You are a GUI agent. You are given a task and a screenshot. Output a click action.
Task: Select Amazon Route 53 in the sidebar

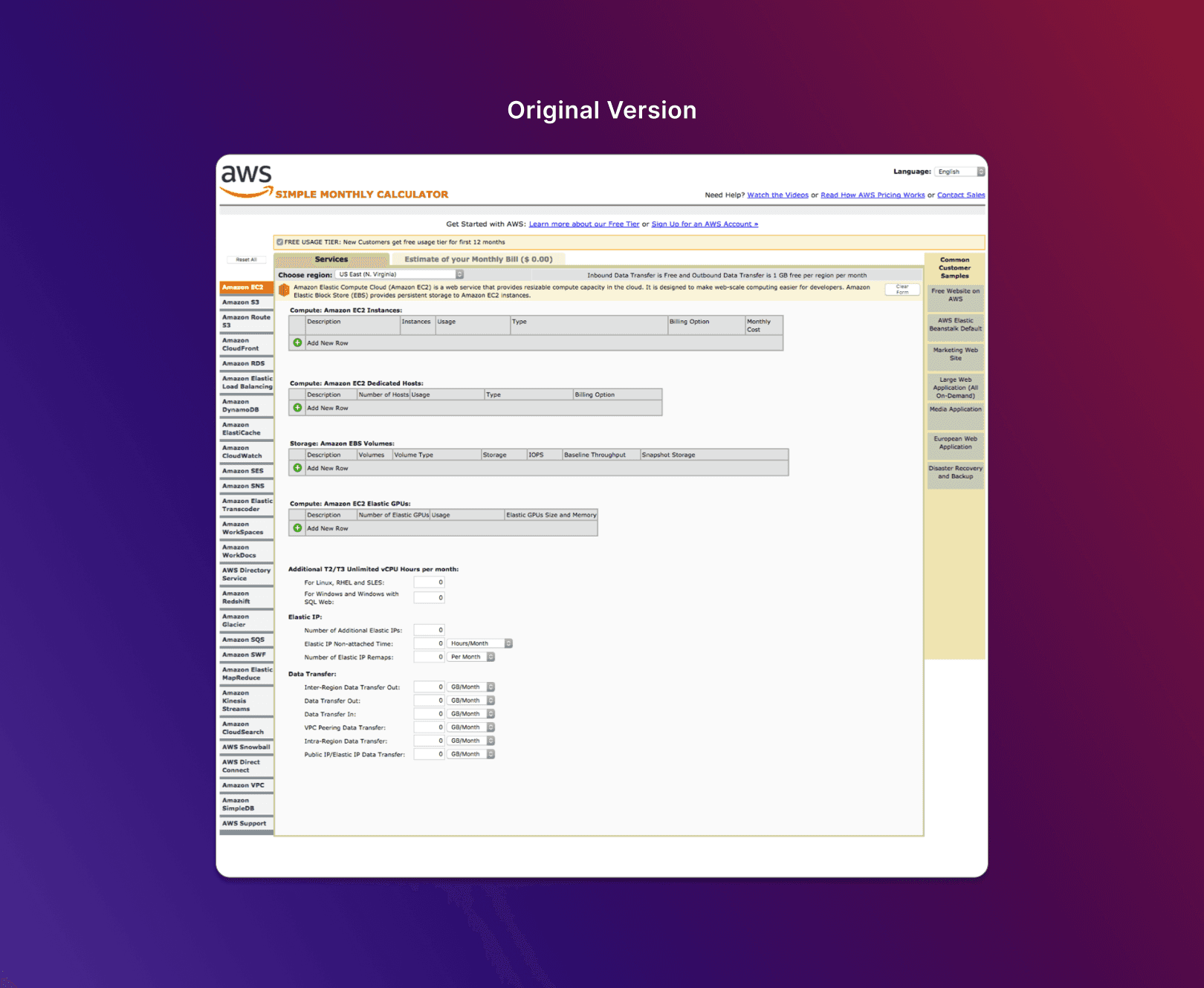pyautogui.click(x=247, y=321)
